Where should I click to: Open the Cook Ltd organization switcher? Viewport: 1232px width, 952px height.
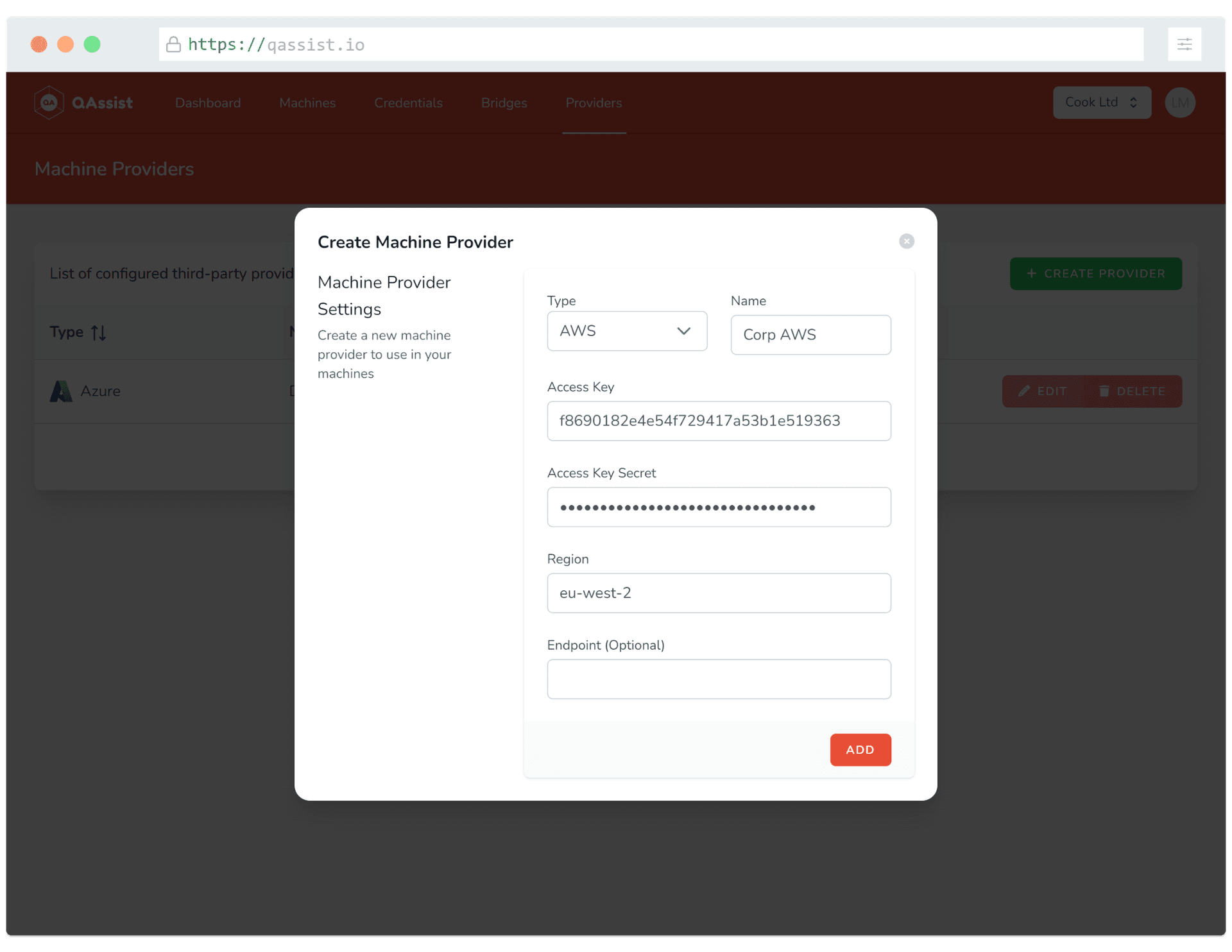(x=1101, y=102)
